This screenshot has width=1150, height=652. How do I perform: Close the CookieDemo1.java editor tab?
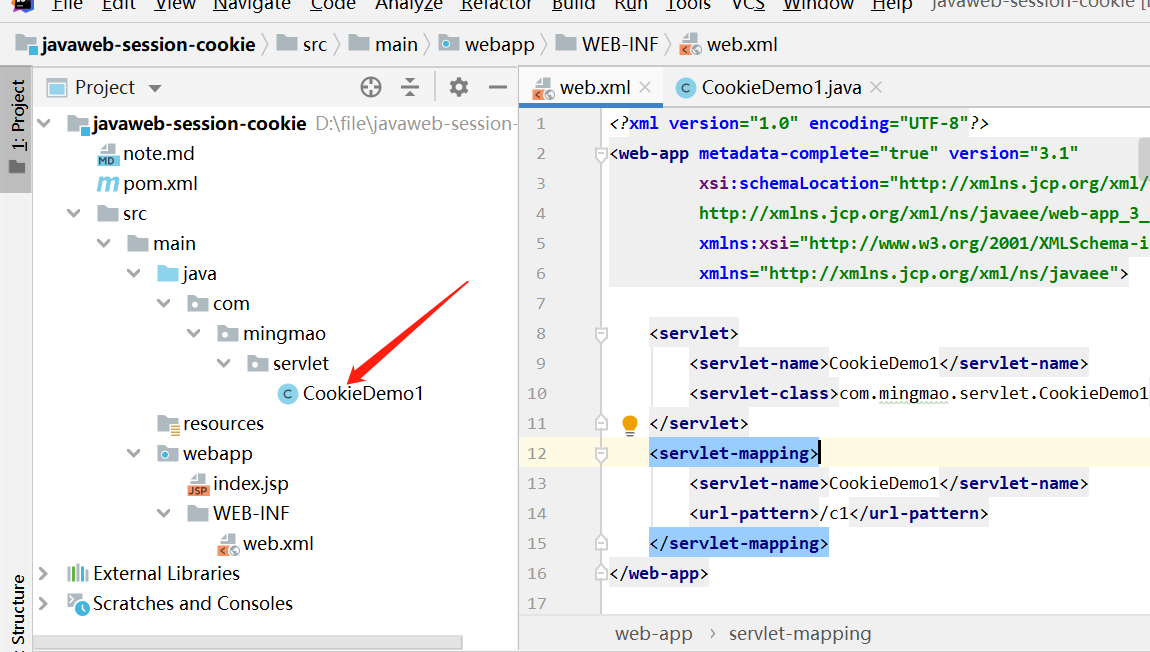(876, 87)
